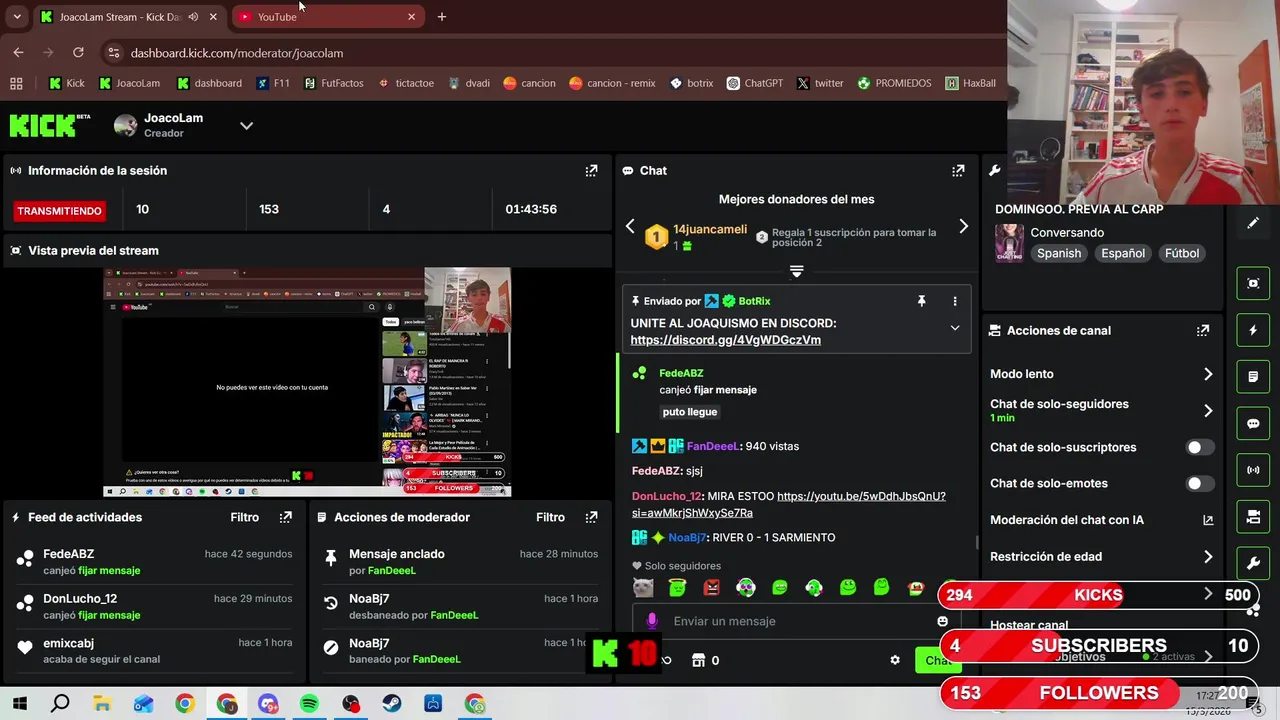1280x720 pixels.
Task: Open File Explorer from the taskbar
Action: (102, 704)
